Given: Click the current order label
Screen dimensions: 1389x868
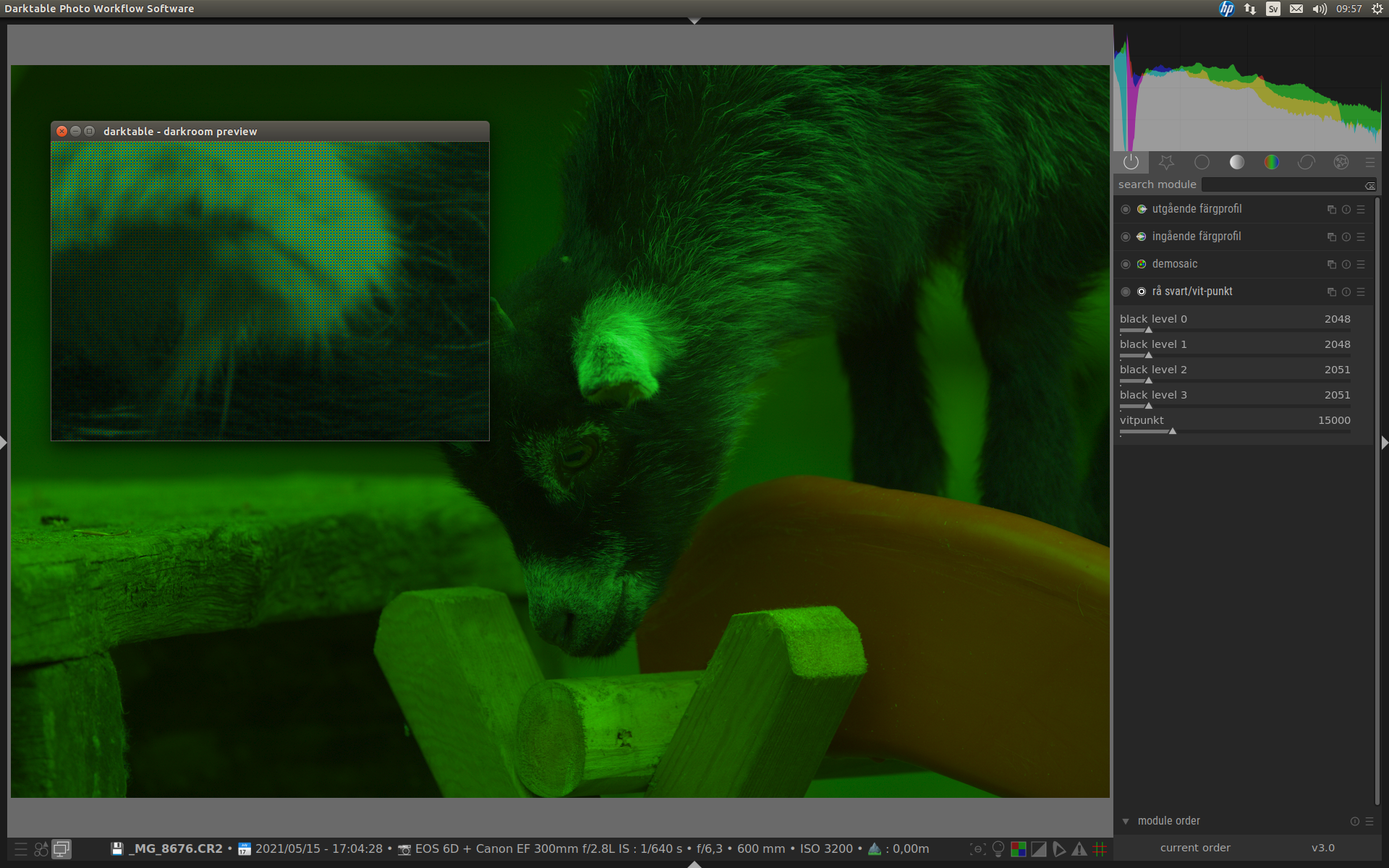Looking at the screenshot, I should [1195, 848].
